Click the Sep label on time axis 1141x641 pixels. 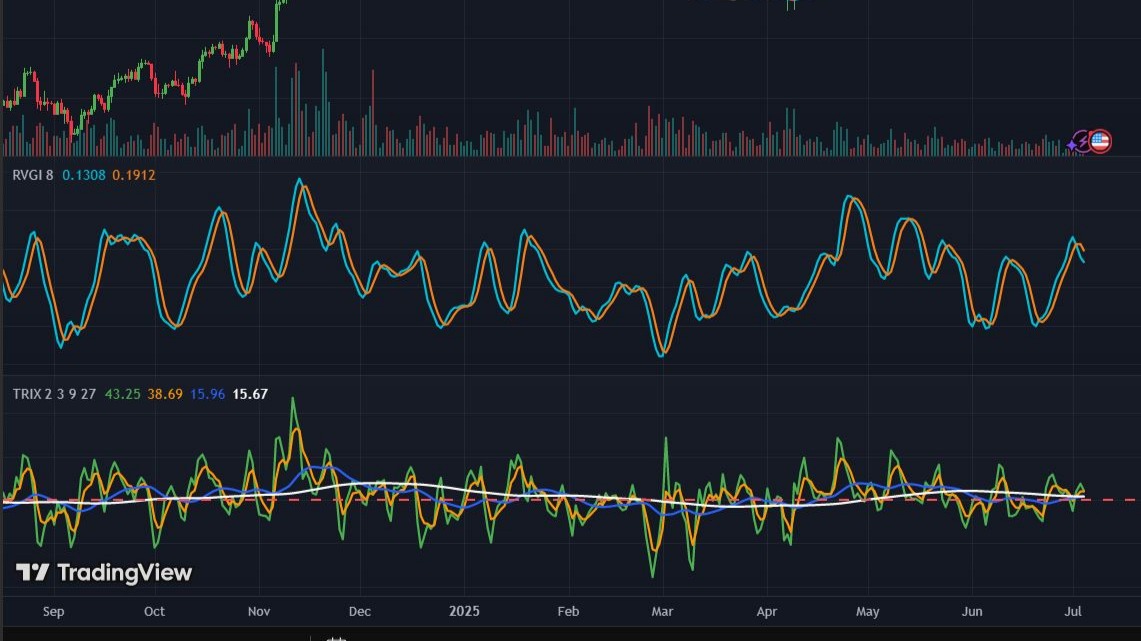[53, 611]
